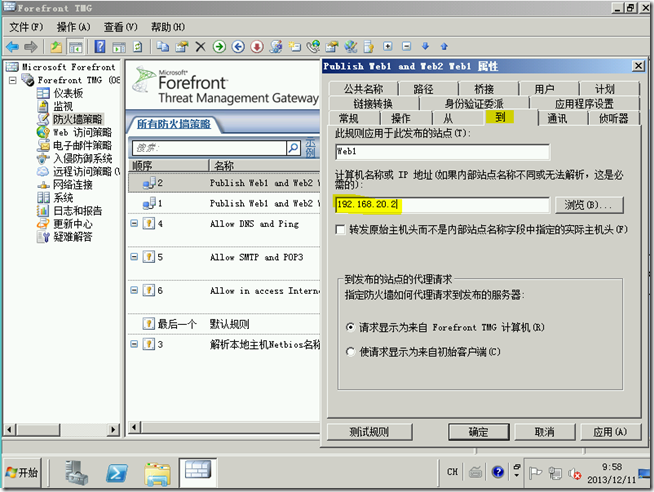
Task: Click the 浏览(B)... browse button
Action: pyautogui.click(x=589, y=205)
